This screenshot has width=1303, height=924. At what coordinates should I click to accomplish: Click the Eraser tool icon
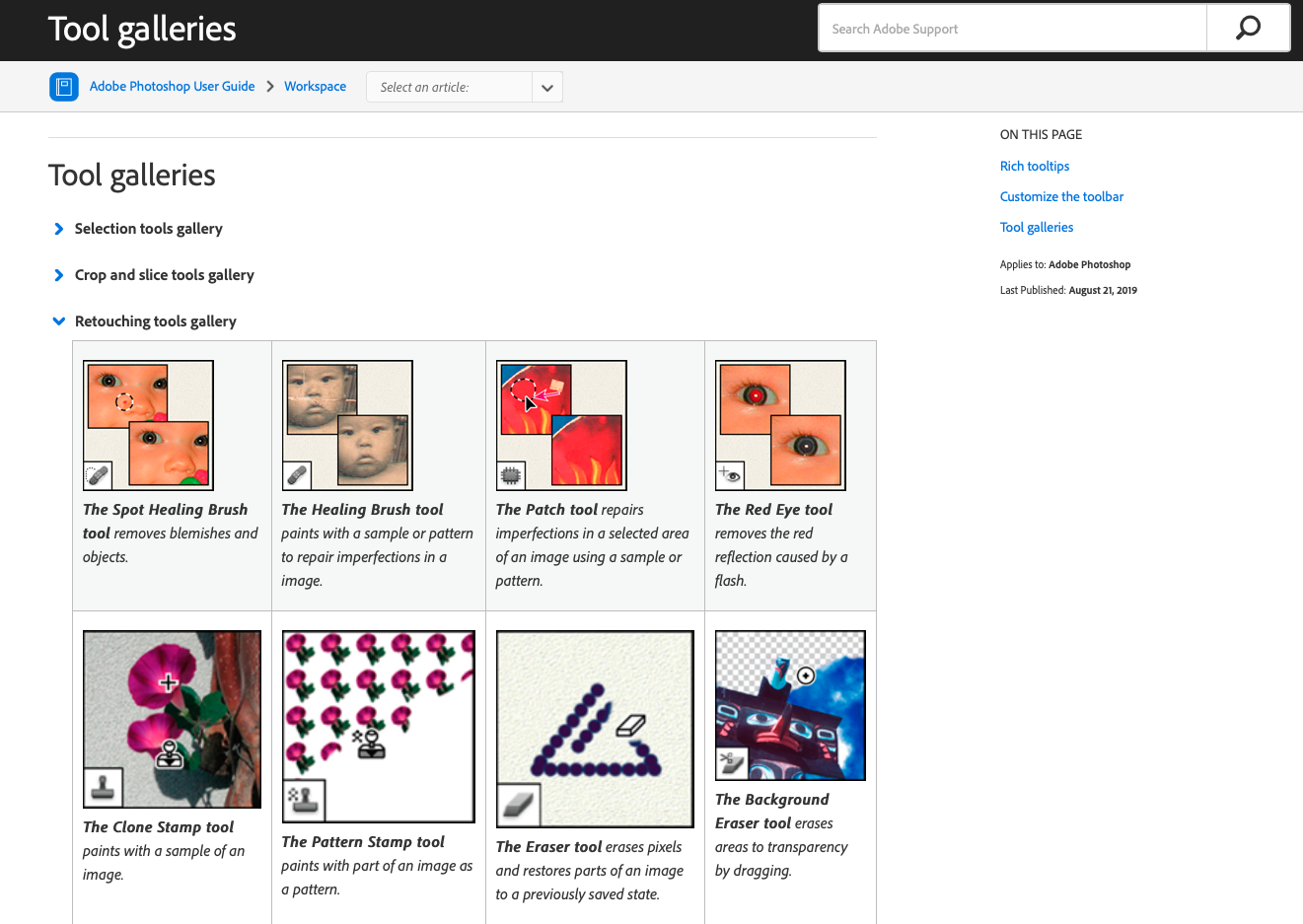click(x=519, y=806)
